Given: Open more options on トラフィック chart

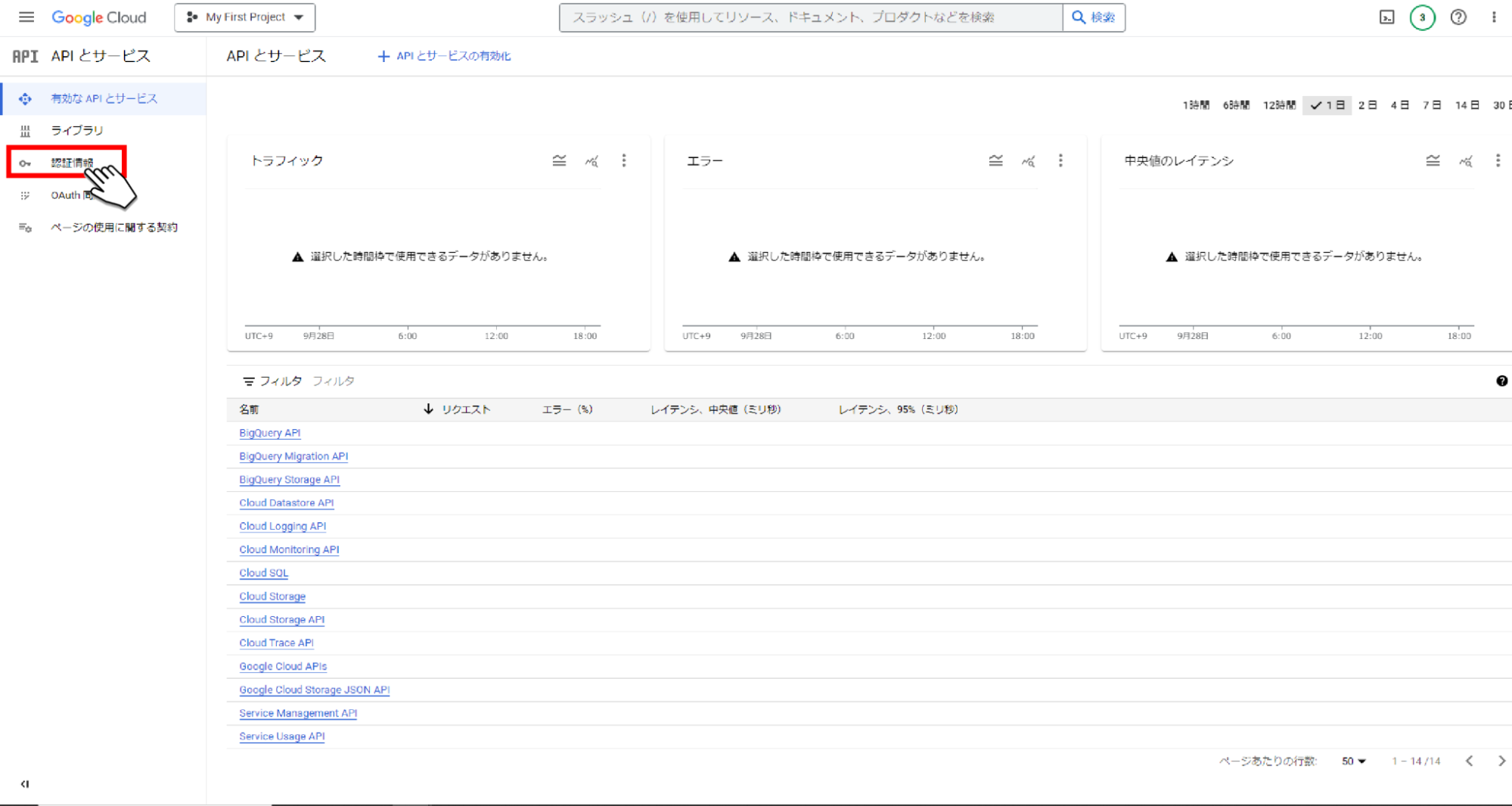Looking at the screenshot, I should [624, 160].
